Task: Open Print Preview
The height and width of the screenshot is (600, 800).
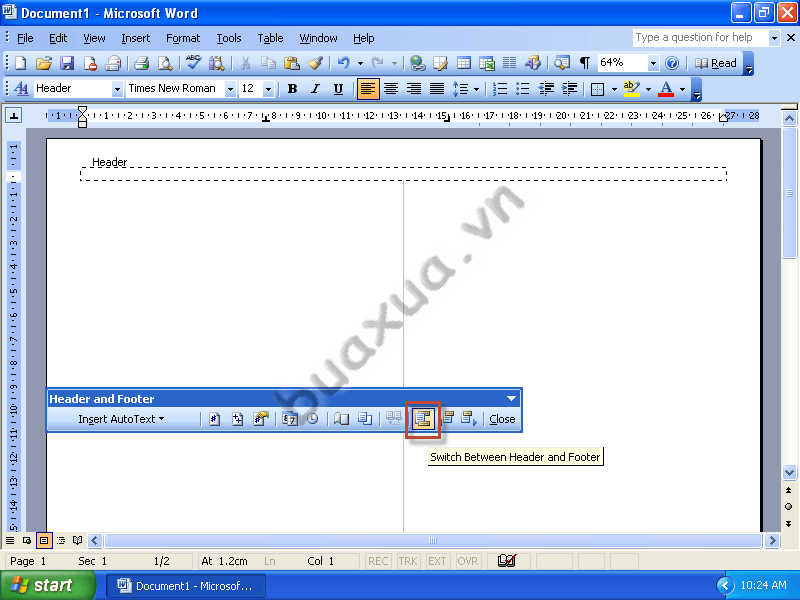Action: coord(165,63)
